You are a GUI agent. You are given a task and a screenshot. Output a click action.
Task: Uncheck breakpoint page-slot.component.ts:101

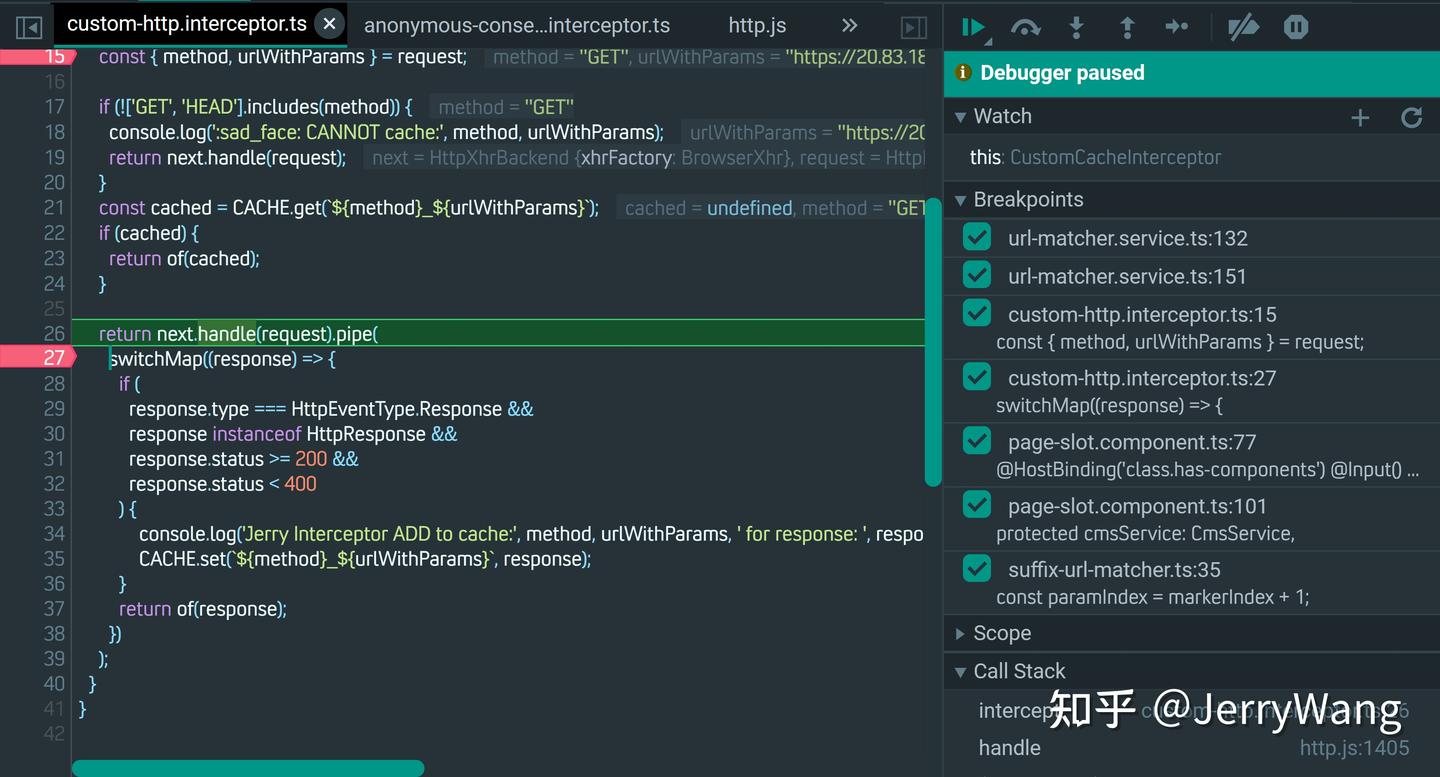(977, 505)
